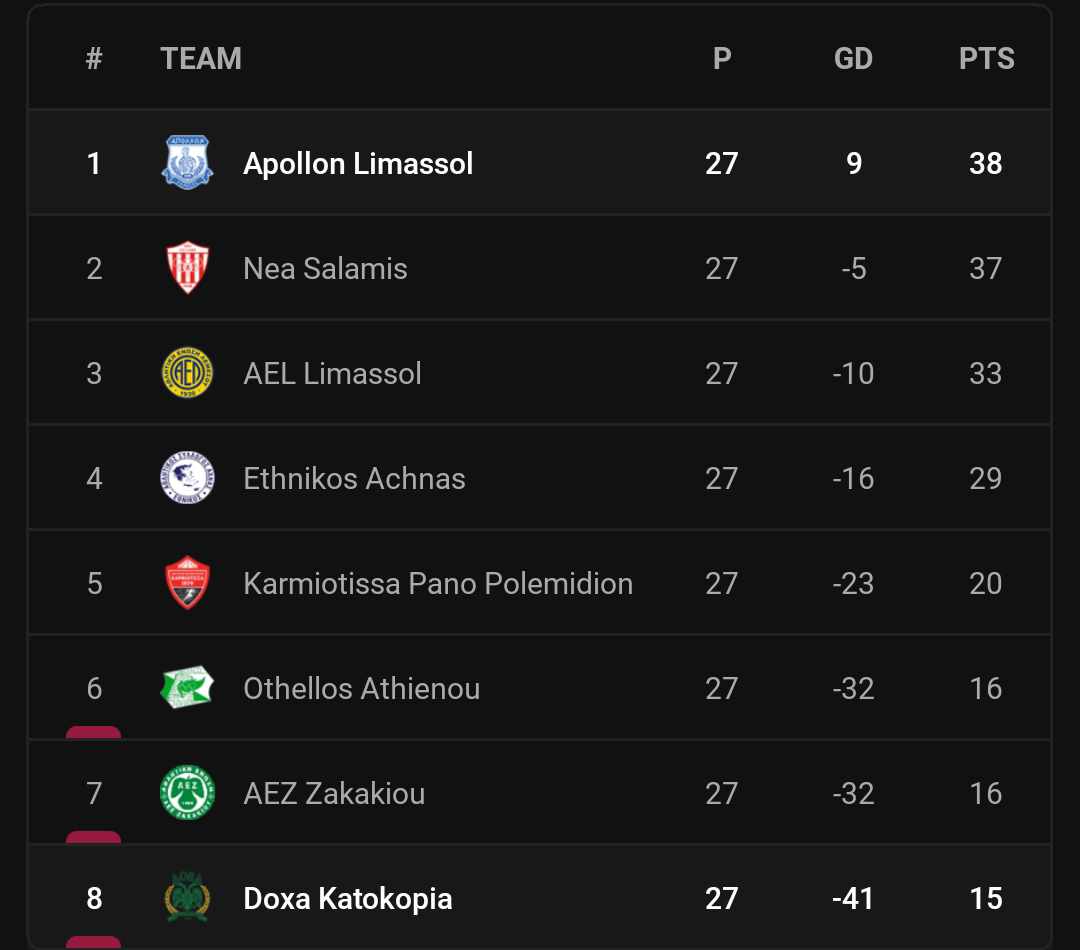Image resolution: width=1080 pixels, height=950 pixels.
Task: Click the AEL Limassol yellow badge
Action: point(187,373)
